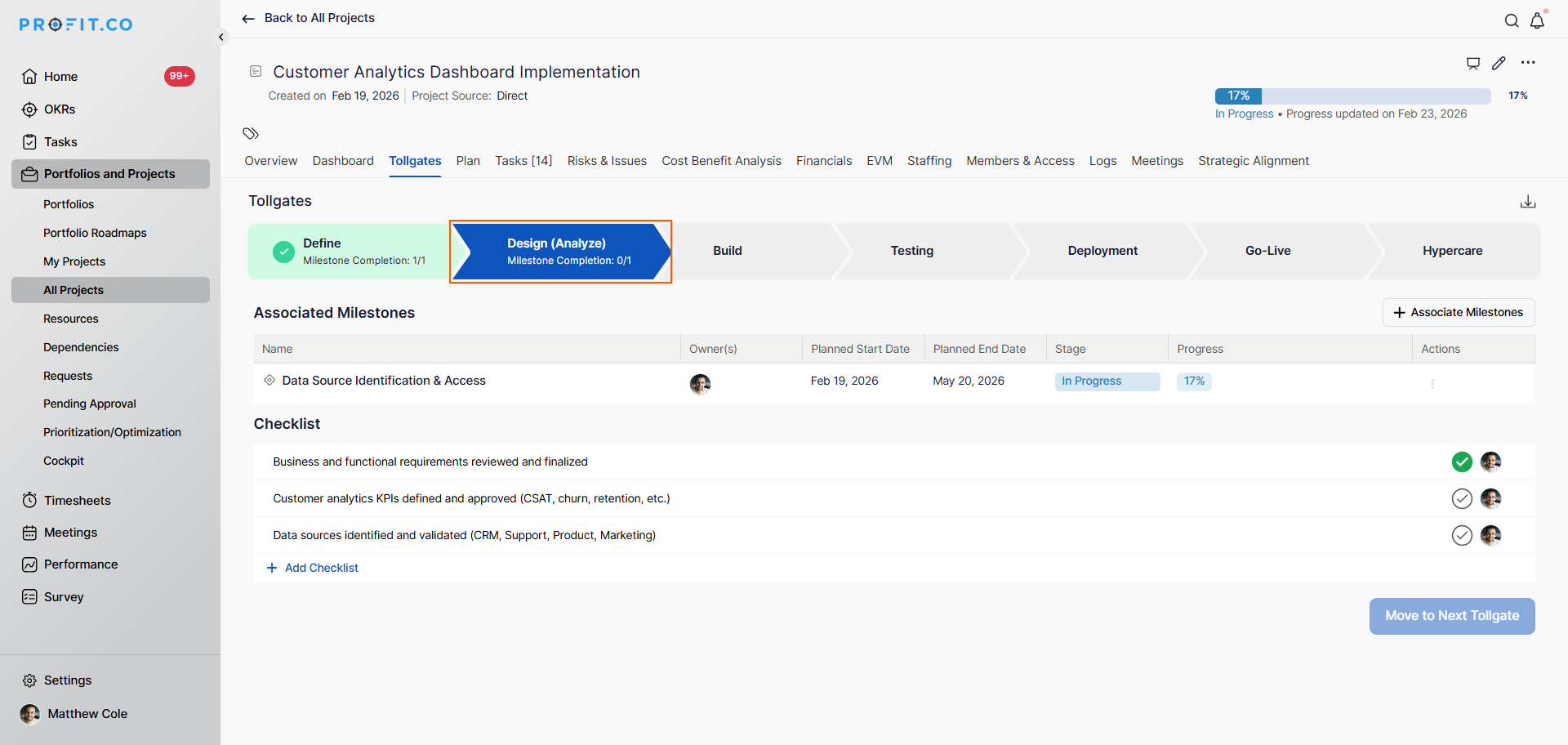Open OKRs from the sidebar

tap(60, 109)
